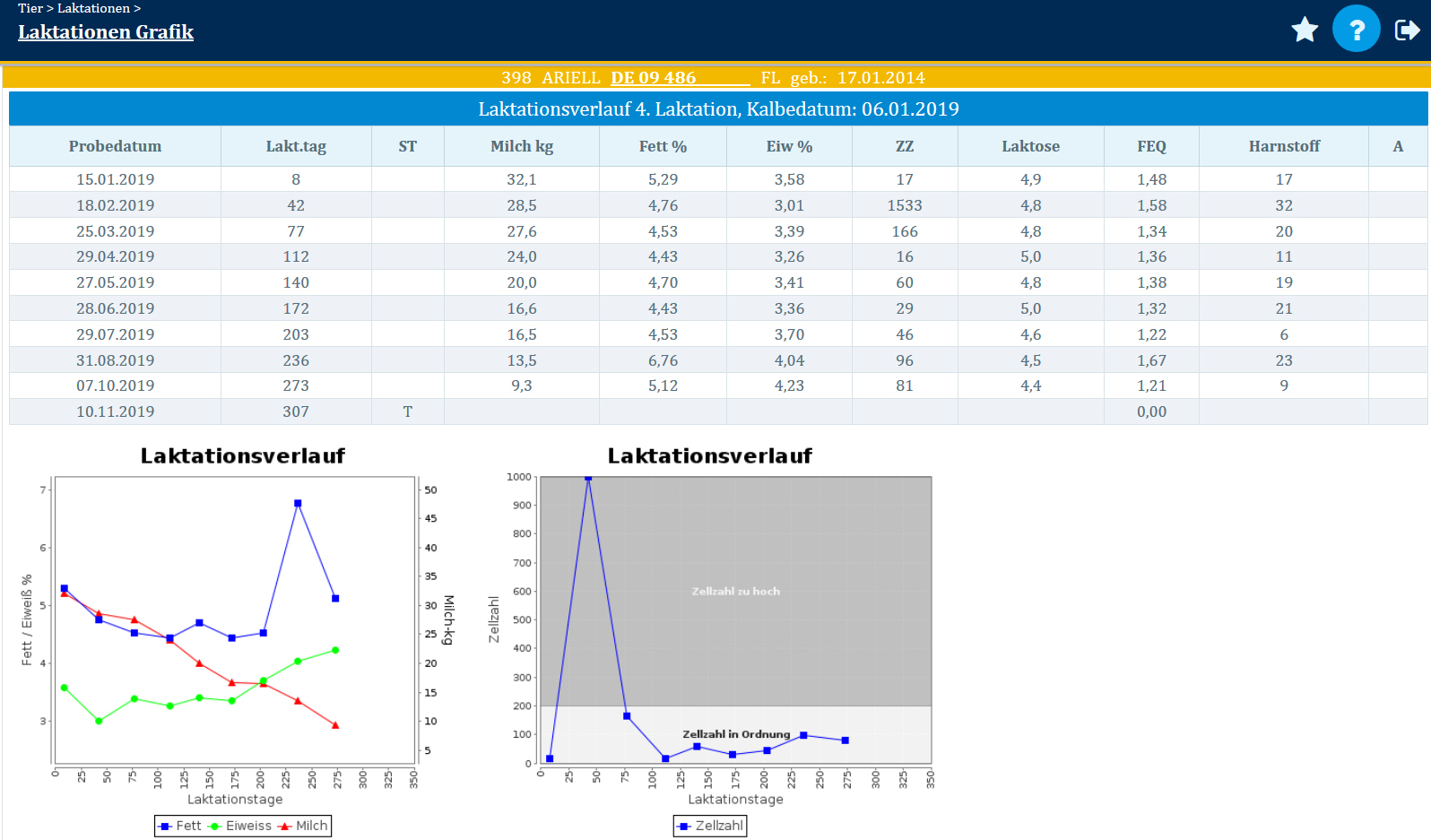This screenshot has width=1431, height=840.
Task: Click the Zellzahl legend marker
Action: (x=684, y=827)
